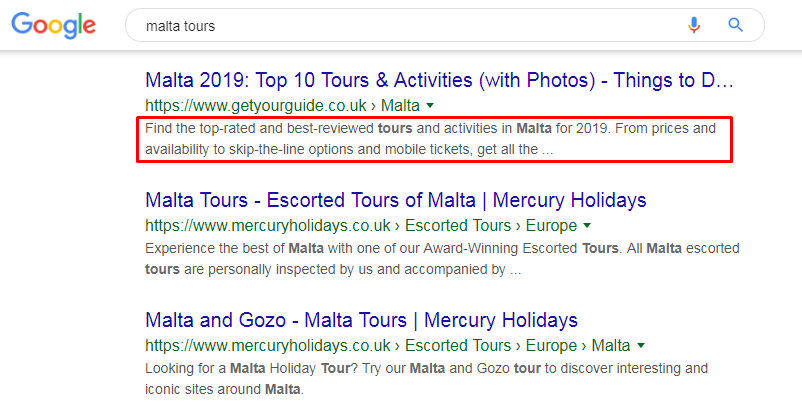This screenshot has width=802, height=415.
Task: Open the dropdown arrow after the second result's URL
Action: tap(587, 225)
